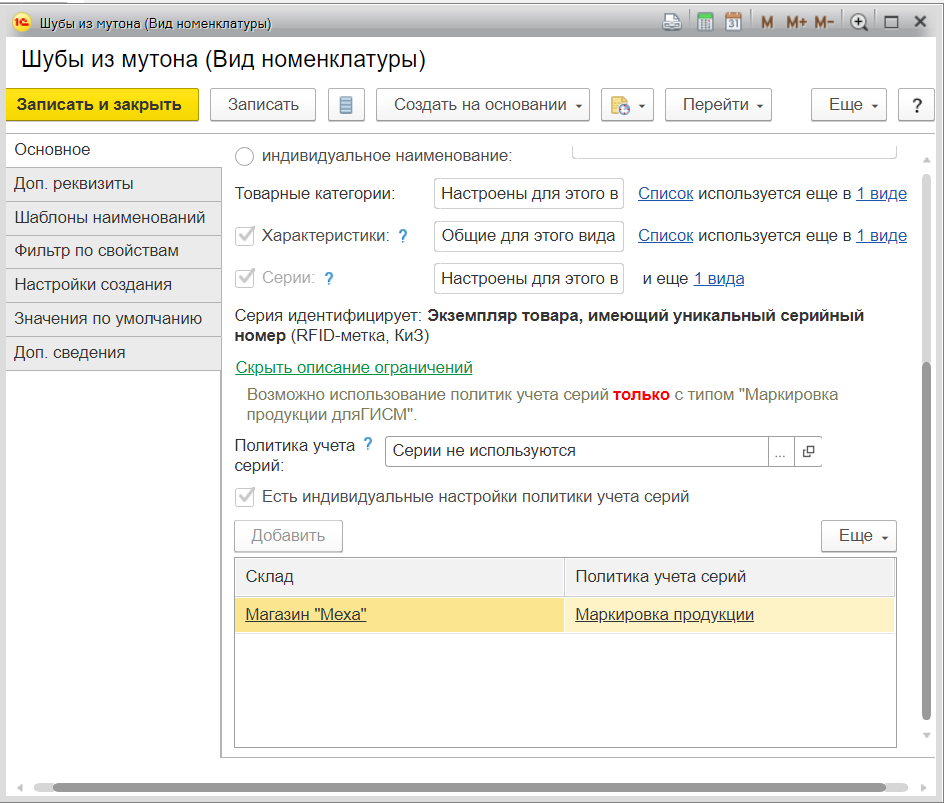944x803 pixels.
Task: Click the print icon in title bar
Action: [672, 22]
